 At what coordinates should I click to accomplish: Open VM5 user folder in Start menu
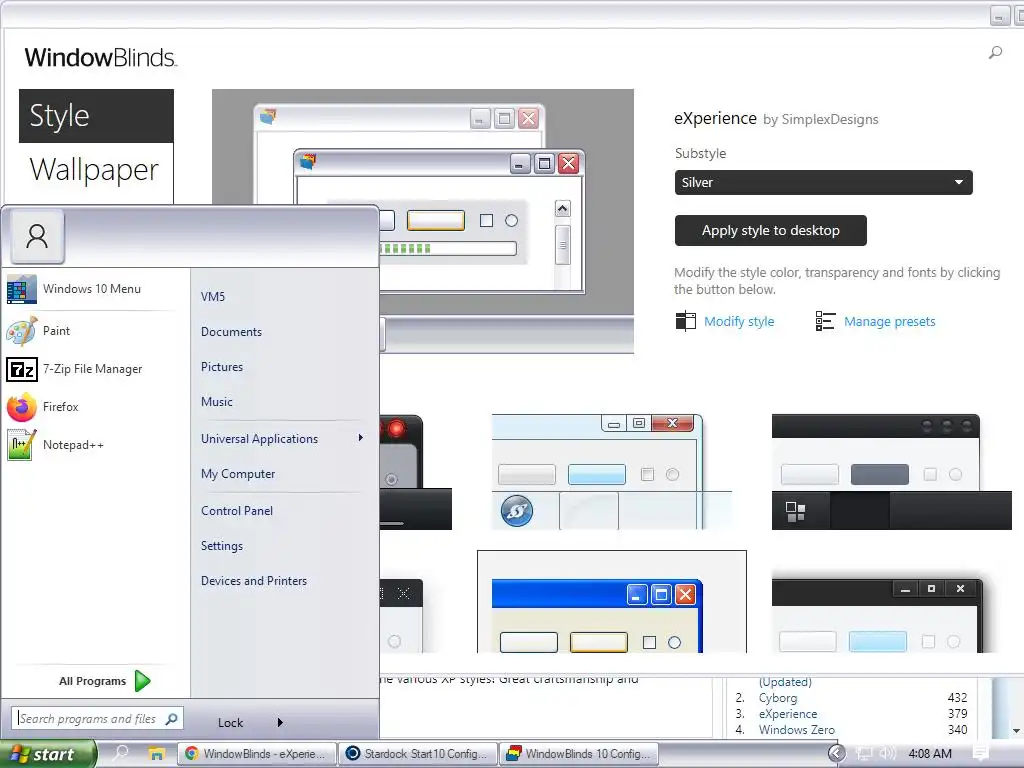pyautogui.click(x=213, y=296)
